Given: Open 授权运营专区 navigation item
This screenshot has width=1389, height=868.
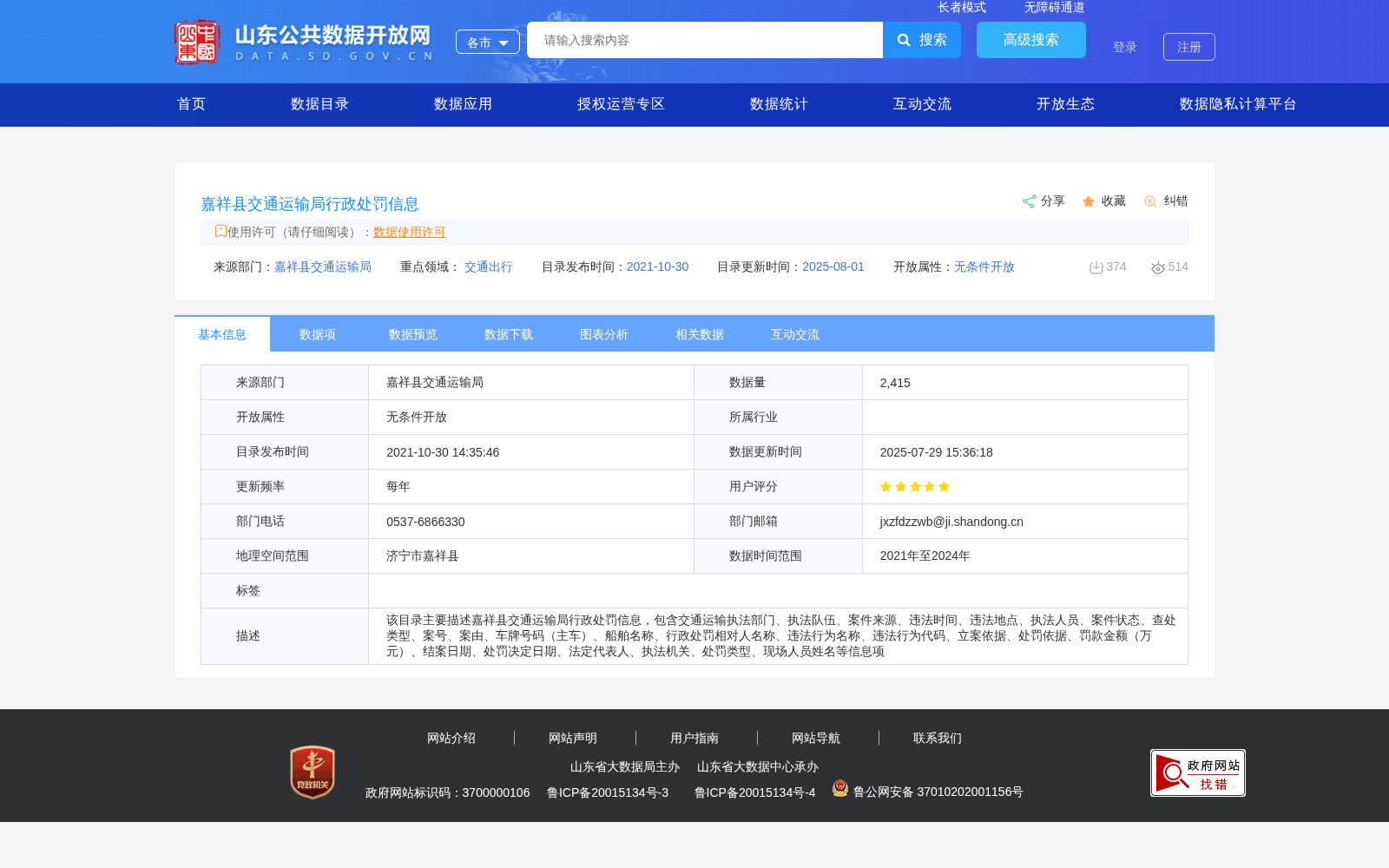Looking at the screenshot, I should (621, 104).
